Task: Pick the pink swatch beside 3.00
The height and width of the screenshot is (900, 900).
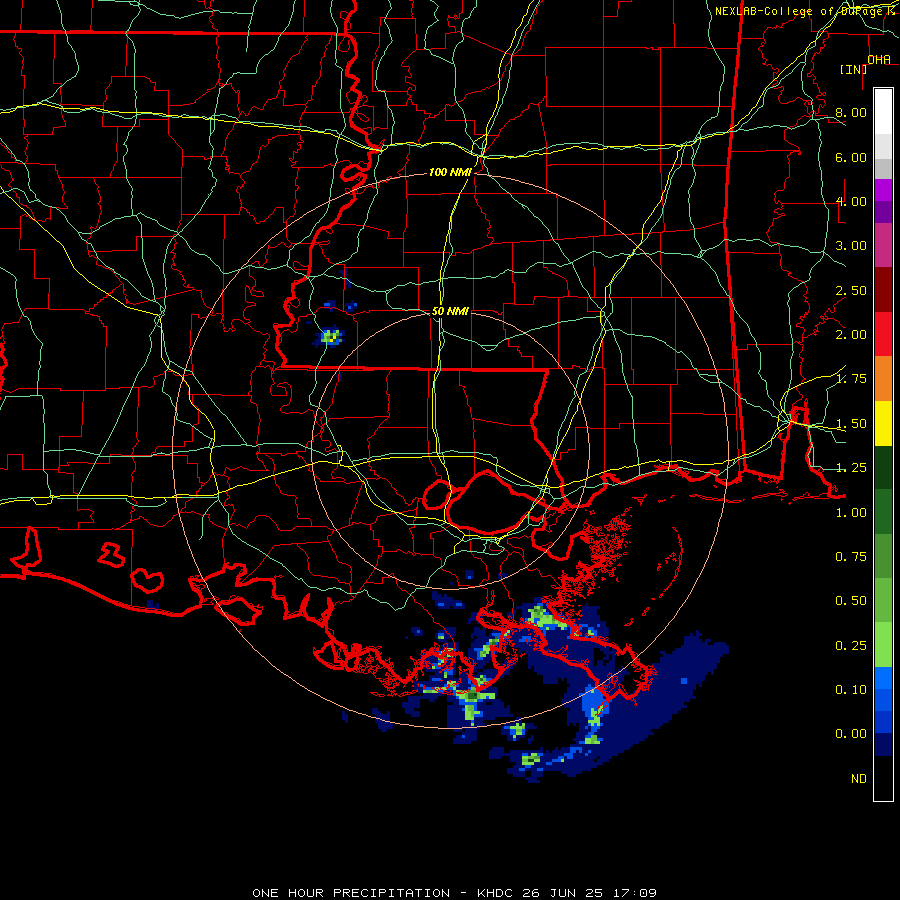Action: [x=883, y=246]
